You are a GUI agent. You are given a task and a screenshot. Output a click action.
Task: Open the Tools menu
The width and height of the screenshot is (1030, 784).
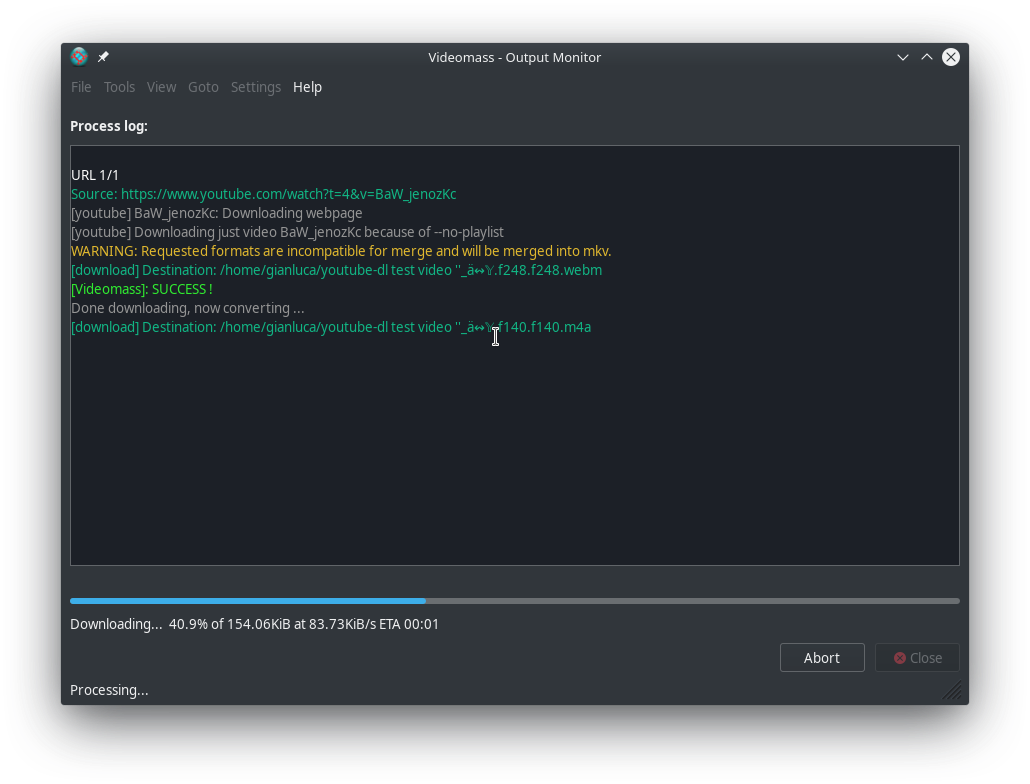[119, 87]
